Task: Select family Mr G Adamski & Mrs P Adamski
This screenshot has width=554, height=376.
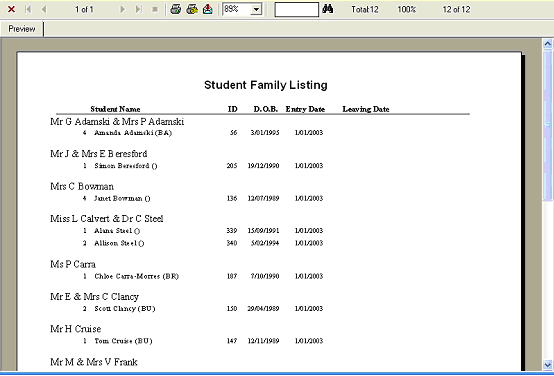Action: (x=117, y=122)
